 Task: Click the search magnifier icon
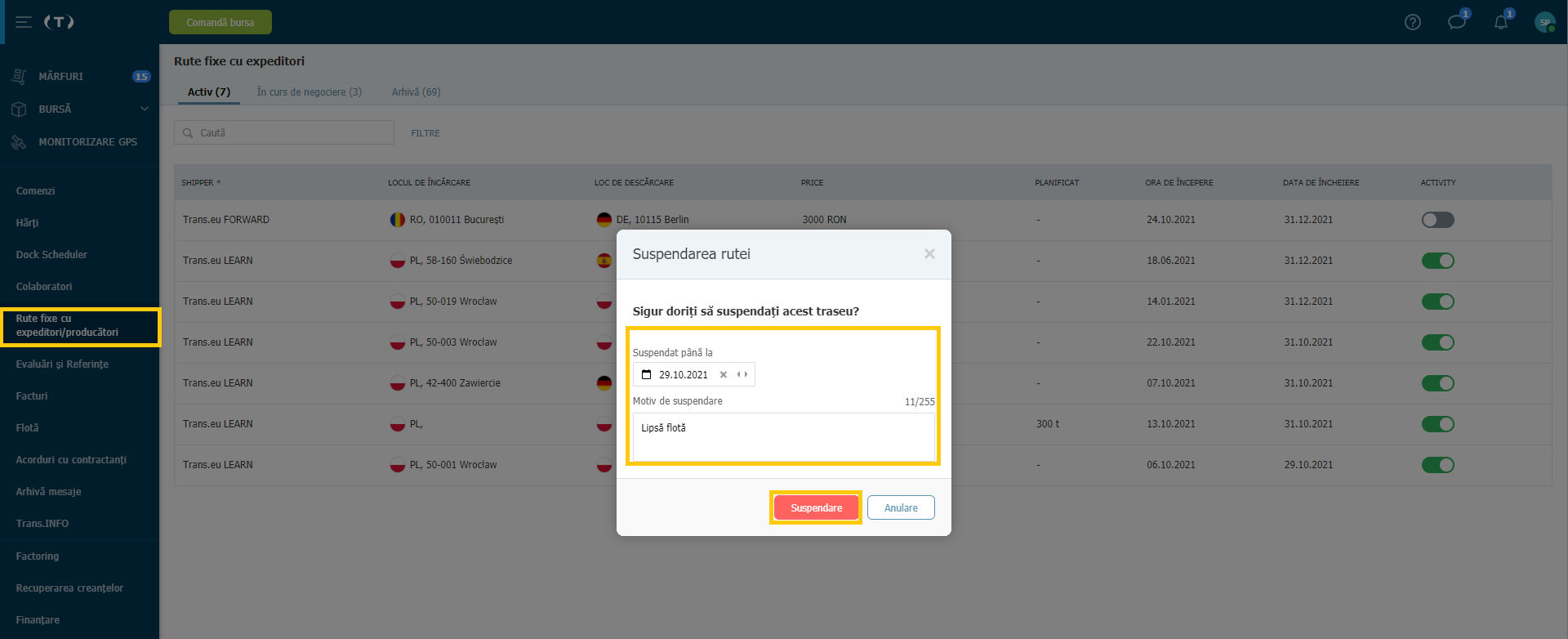click(x=188, y=132)
